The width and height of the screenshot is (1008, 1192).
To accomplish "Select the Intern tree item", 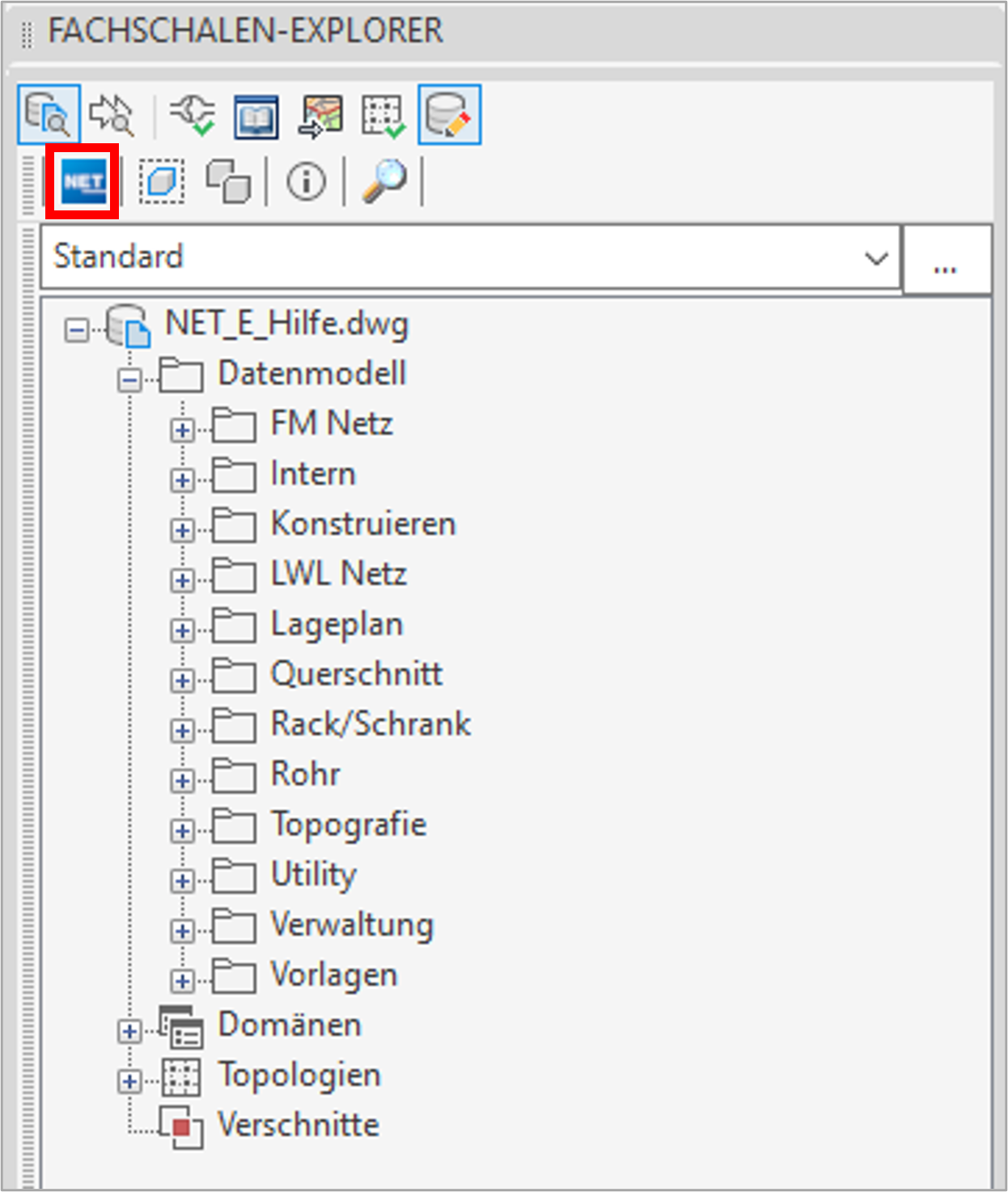I will [x=313, y=474].
